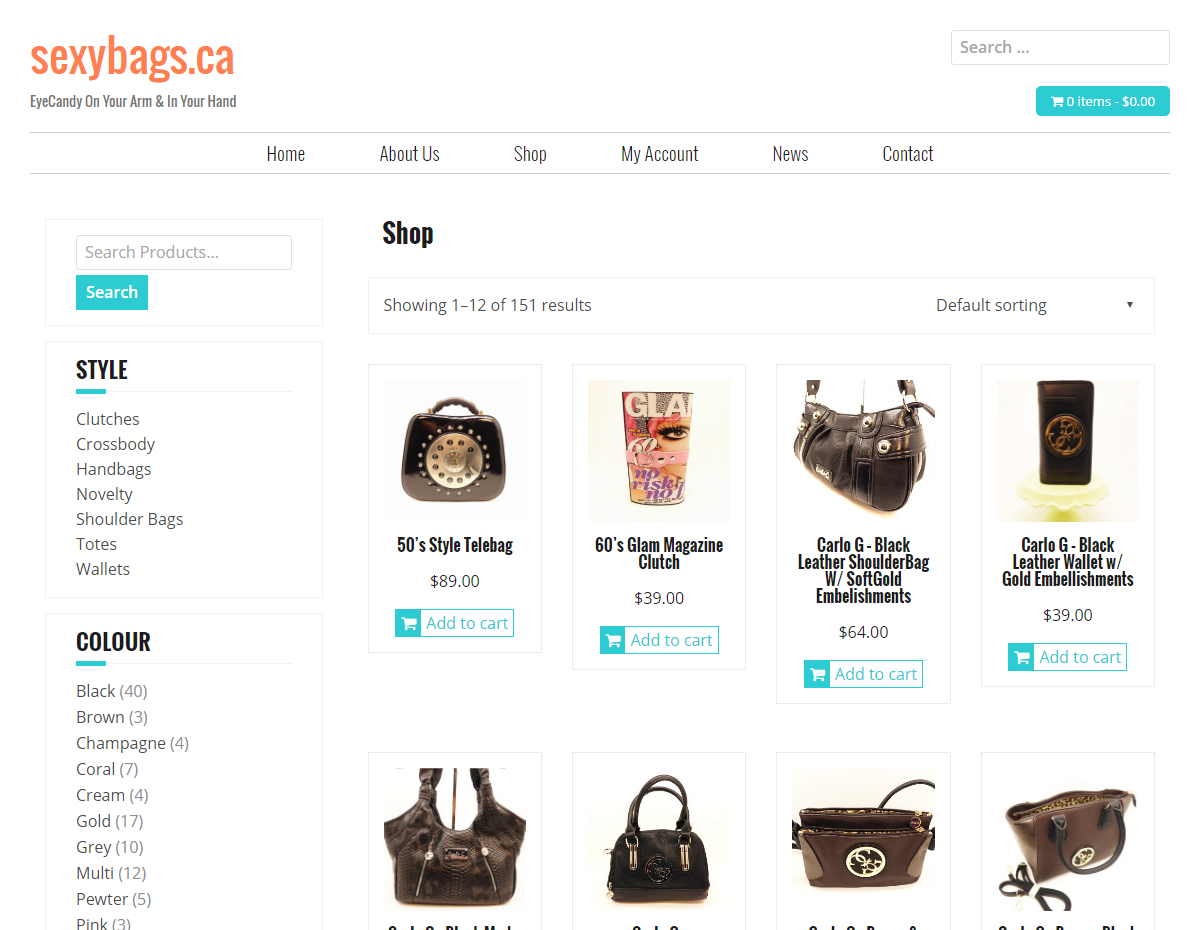Select the Shoulder Bags style link
1200x930 pixels.
(130, 519)
